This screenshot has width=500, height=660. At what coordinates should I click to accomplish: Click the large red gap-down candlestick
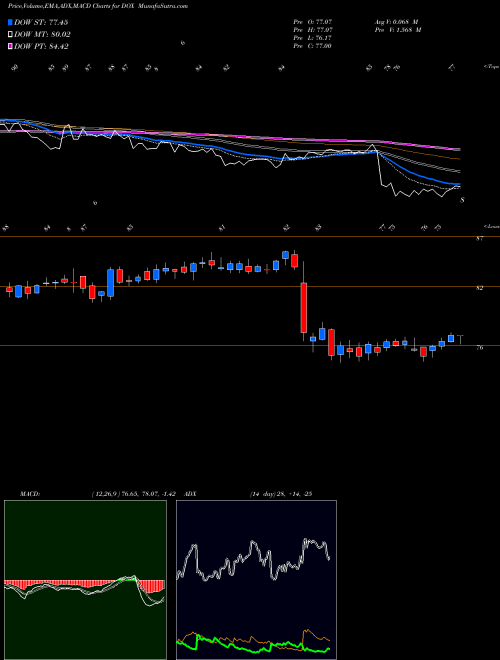[x=303, y=308]
